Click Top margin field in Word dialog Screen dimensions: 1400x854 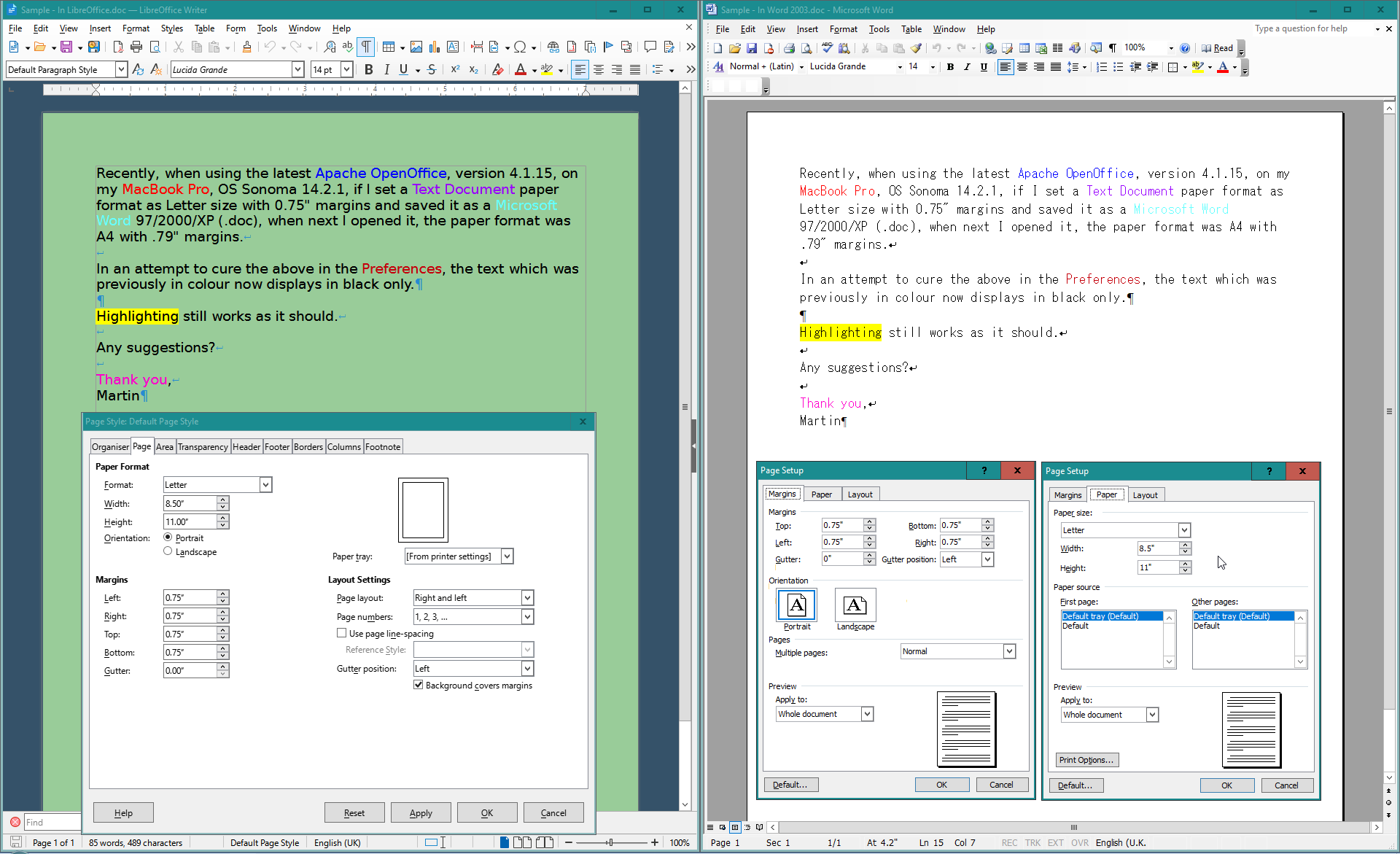point(842,525)
